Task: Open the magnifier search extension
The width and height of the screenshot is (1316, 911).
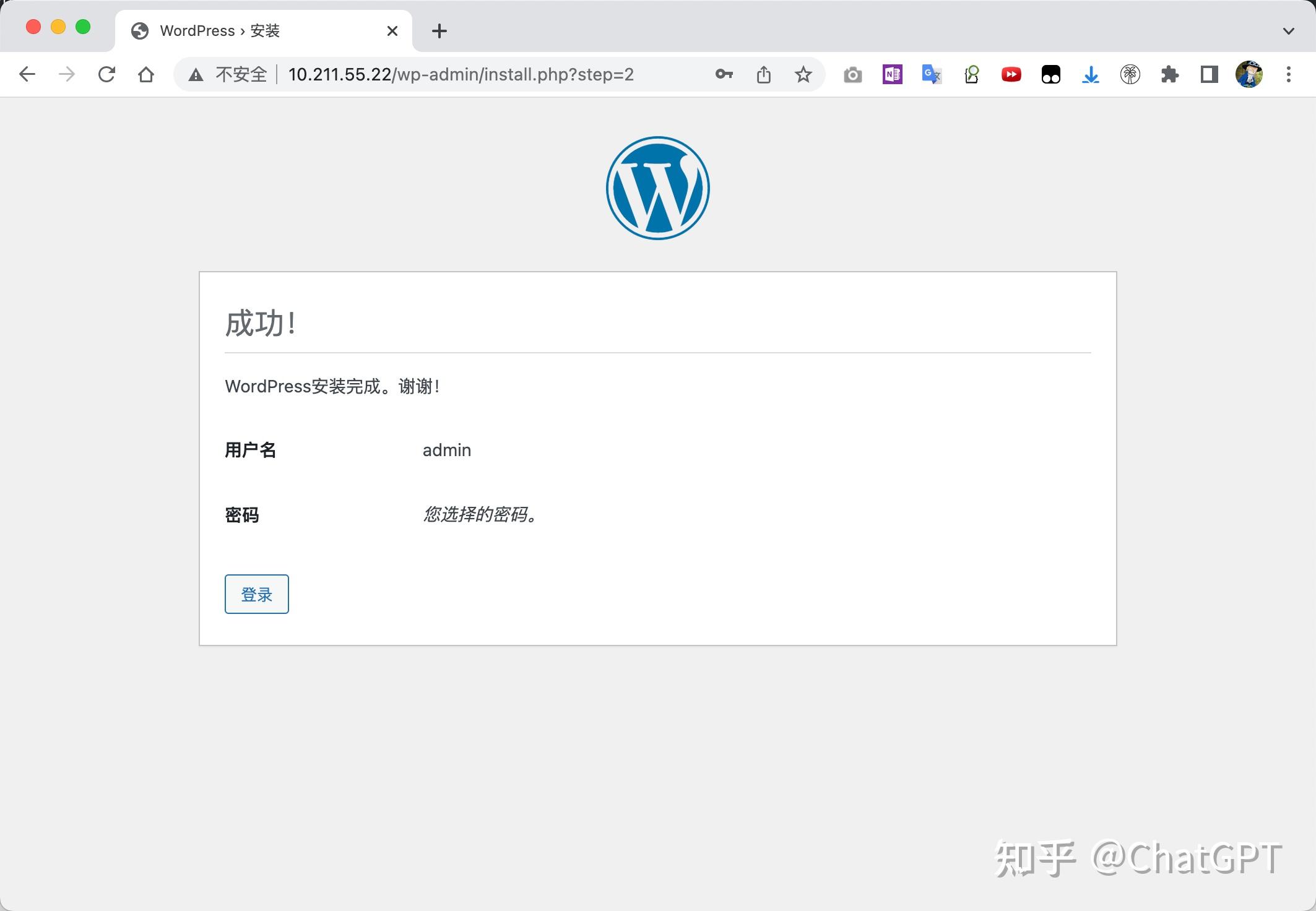Action: point(971,74)
